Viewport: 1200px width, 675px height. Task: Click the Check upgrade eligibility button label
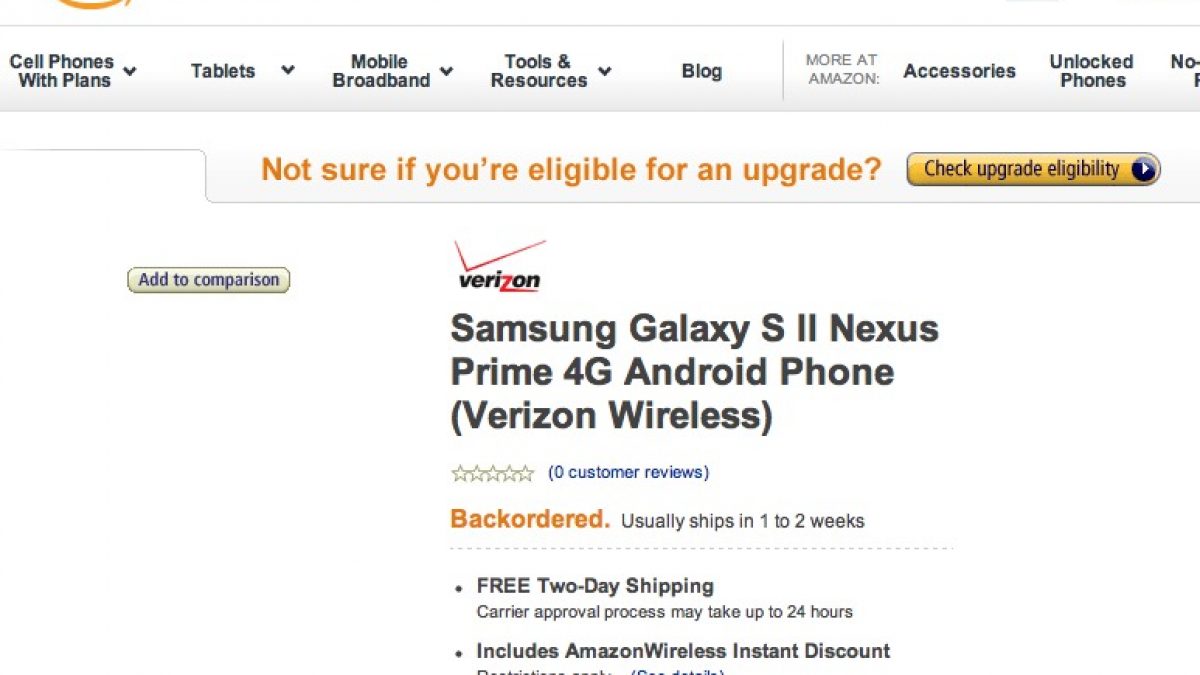pos(1021,169)
